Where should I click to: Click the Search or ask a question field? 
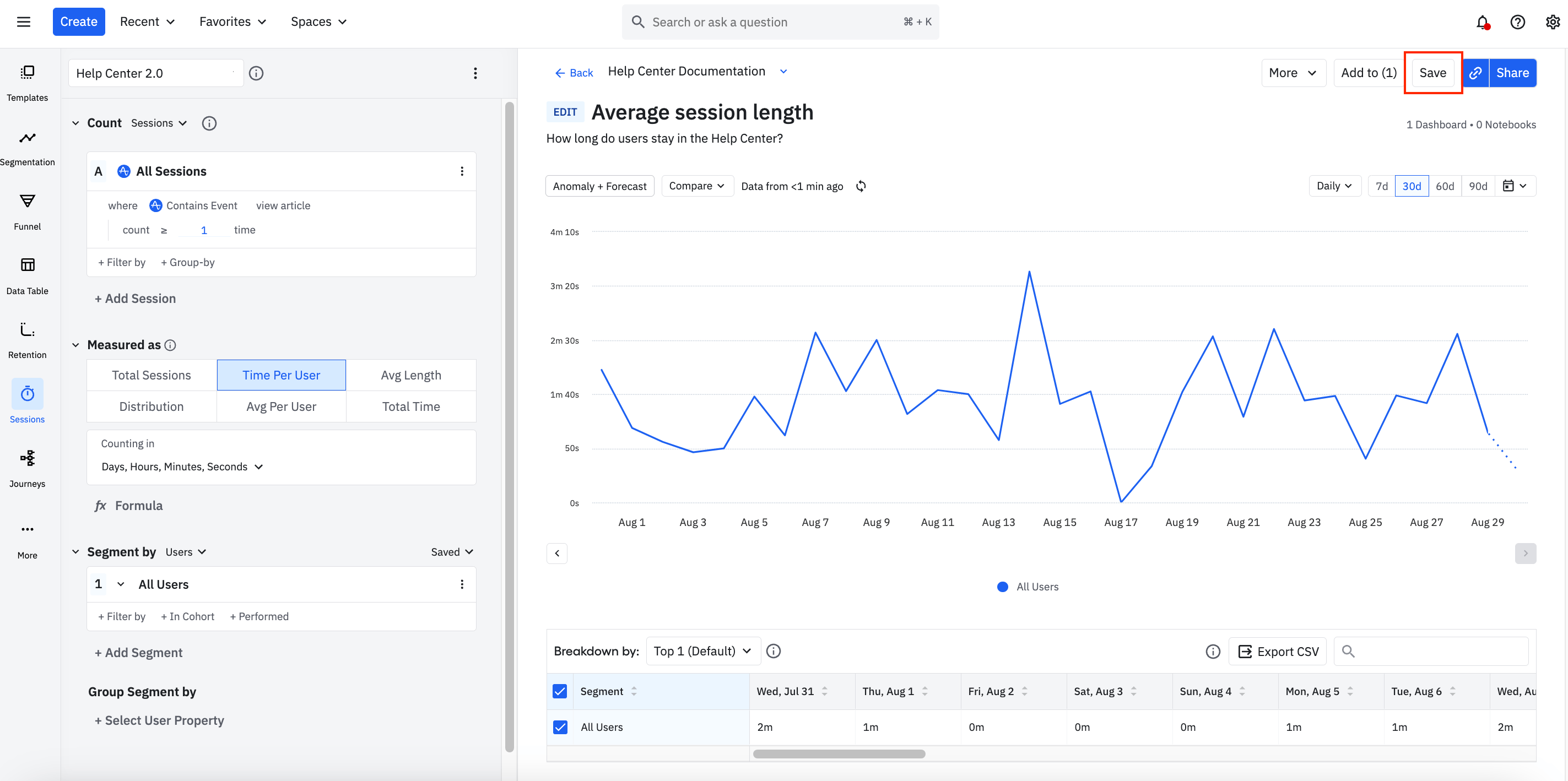[779, 22]
